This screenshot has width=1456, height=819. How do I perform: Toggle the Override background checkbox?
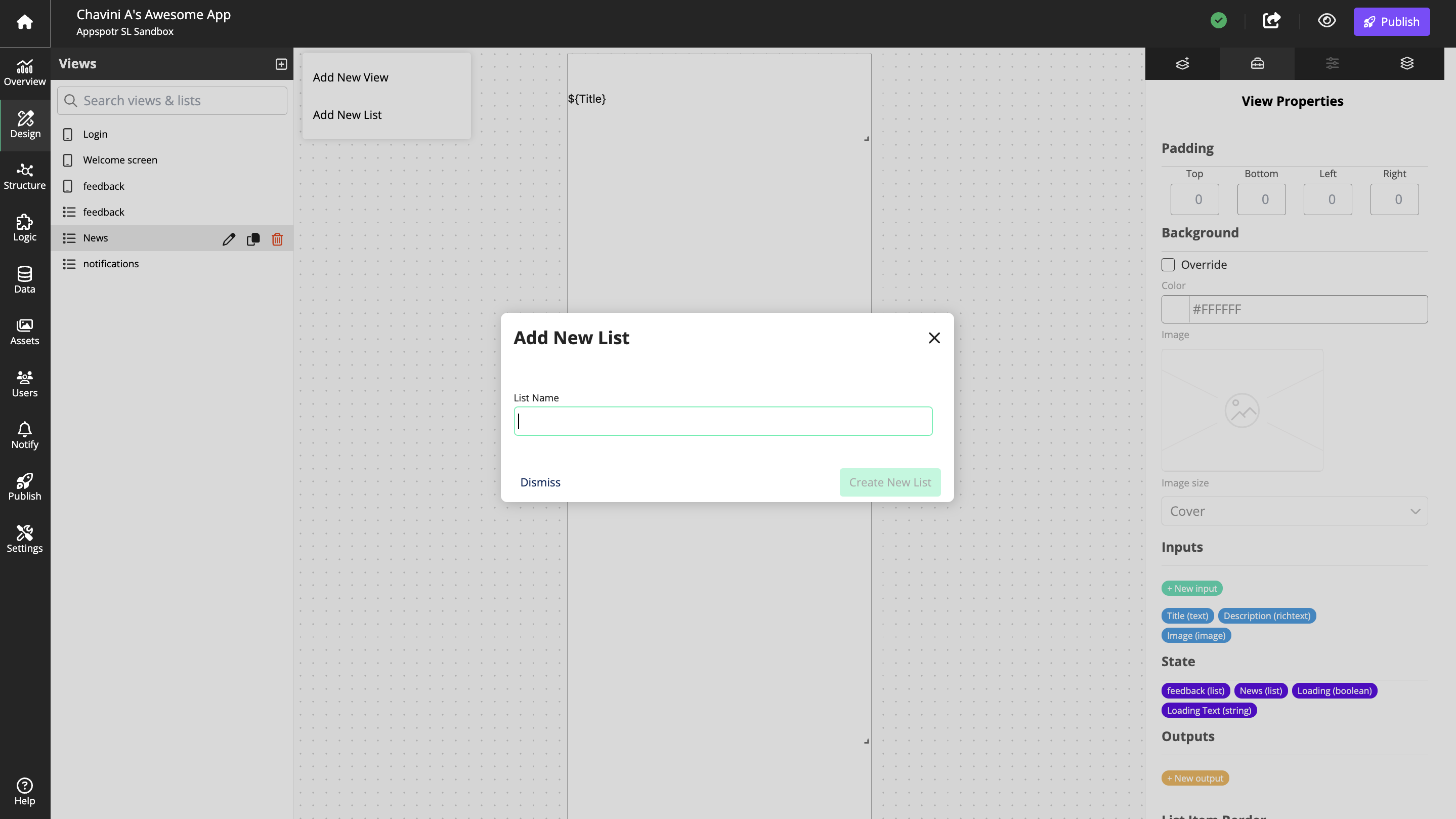tap(1168, 265)
